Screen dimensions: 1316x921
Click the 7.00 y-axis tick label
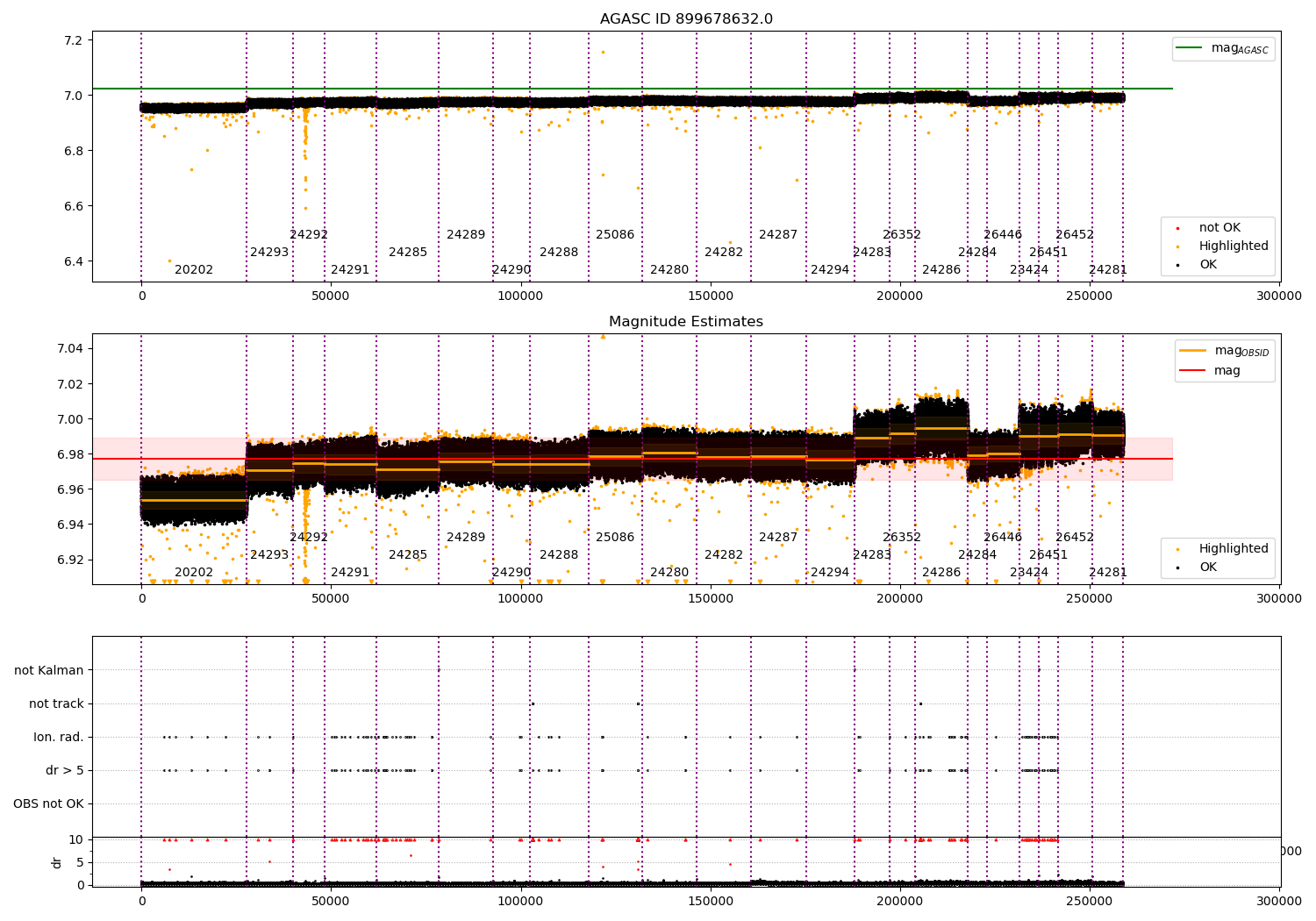(x=70, y=419)
